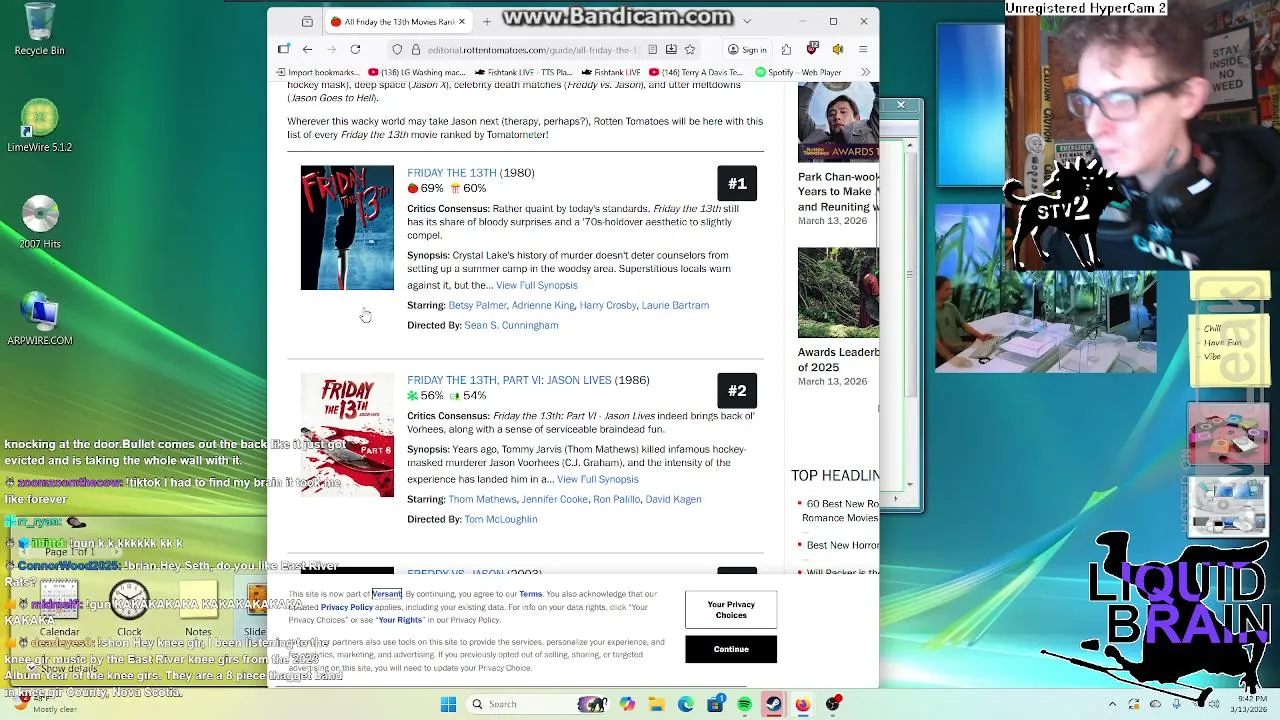1280x720 pixels.
Task: Click Your Privacy Choices button
Action: click(731, 610)
